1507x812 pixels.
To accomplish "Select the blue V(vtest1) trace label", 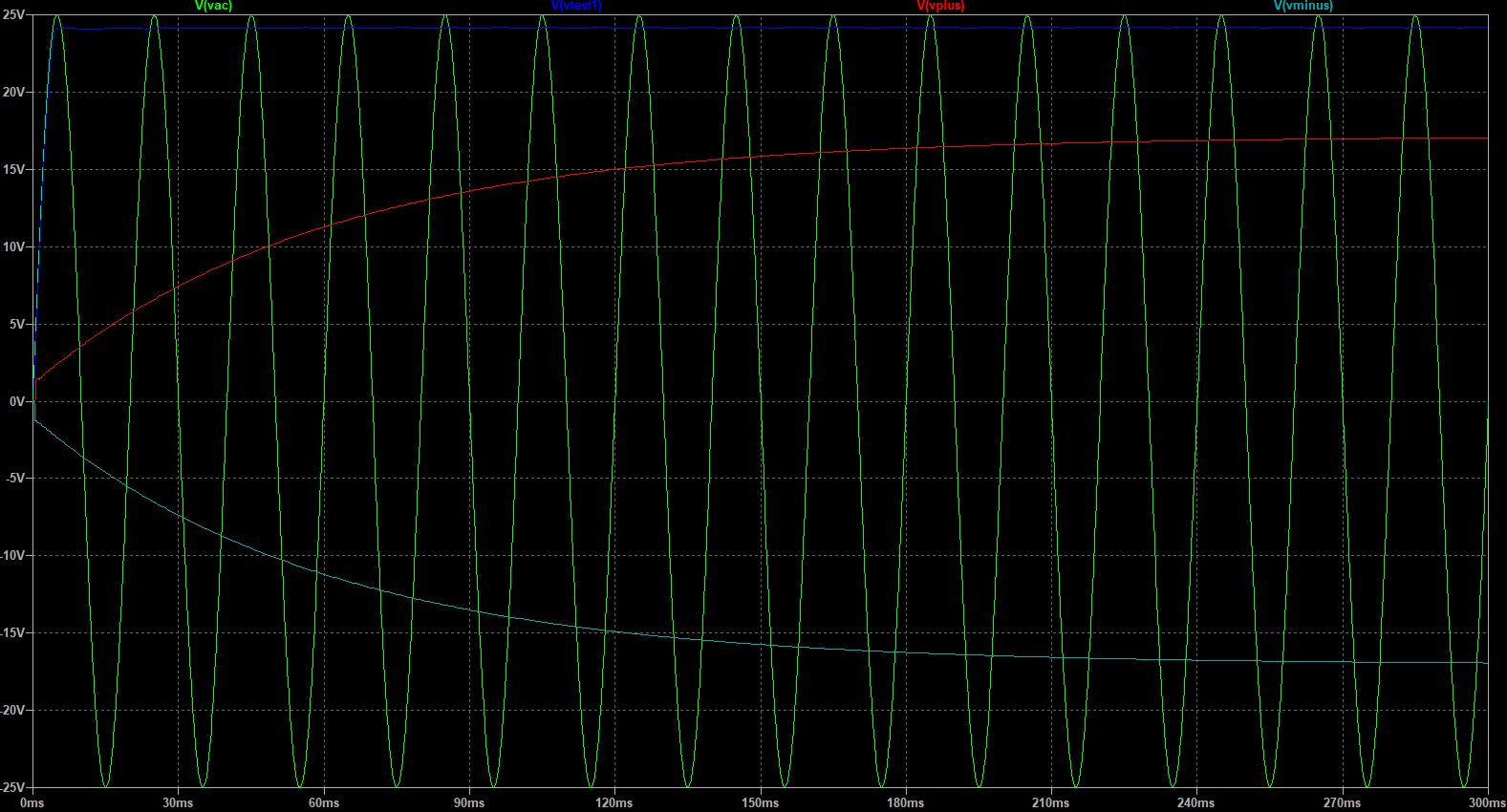I will (x=576, y=6).
